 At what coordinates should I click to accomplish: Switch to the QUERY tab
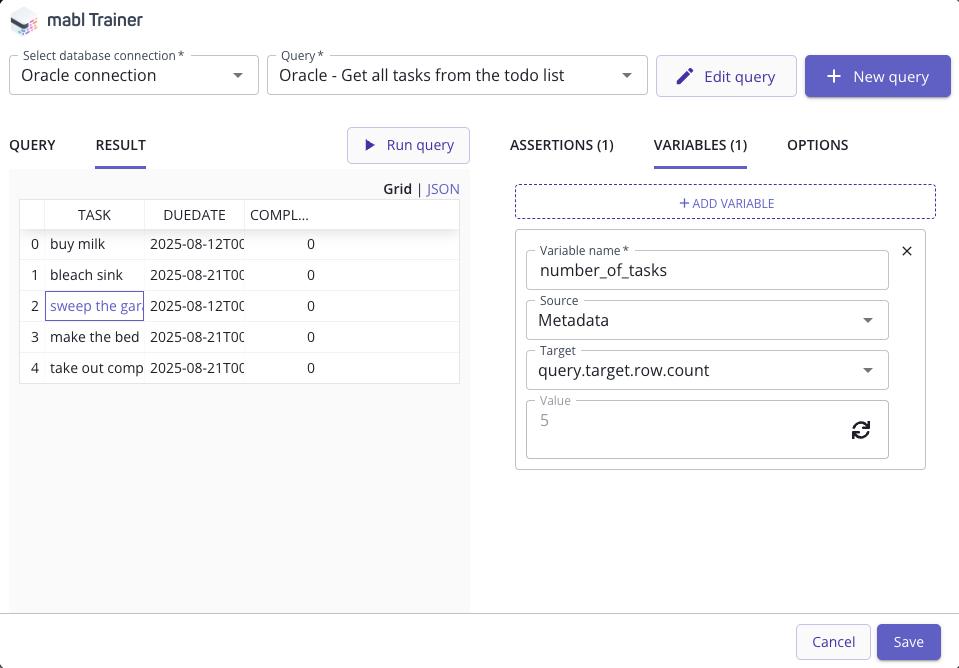click(32, 145)
